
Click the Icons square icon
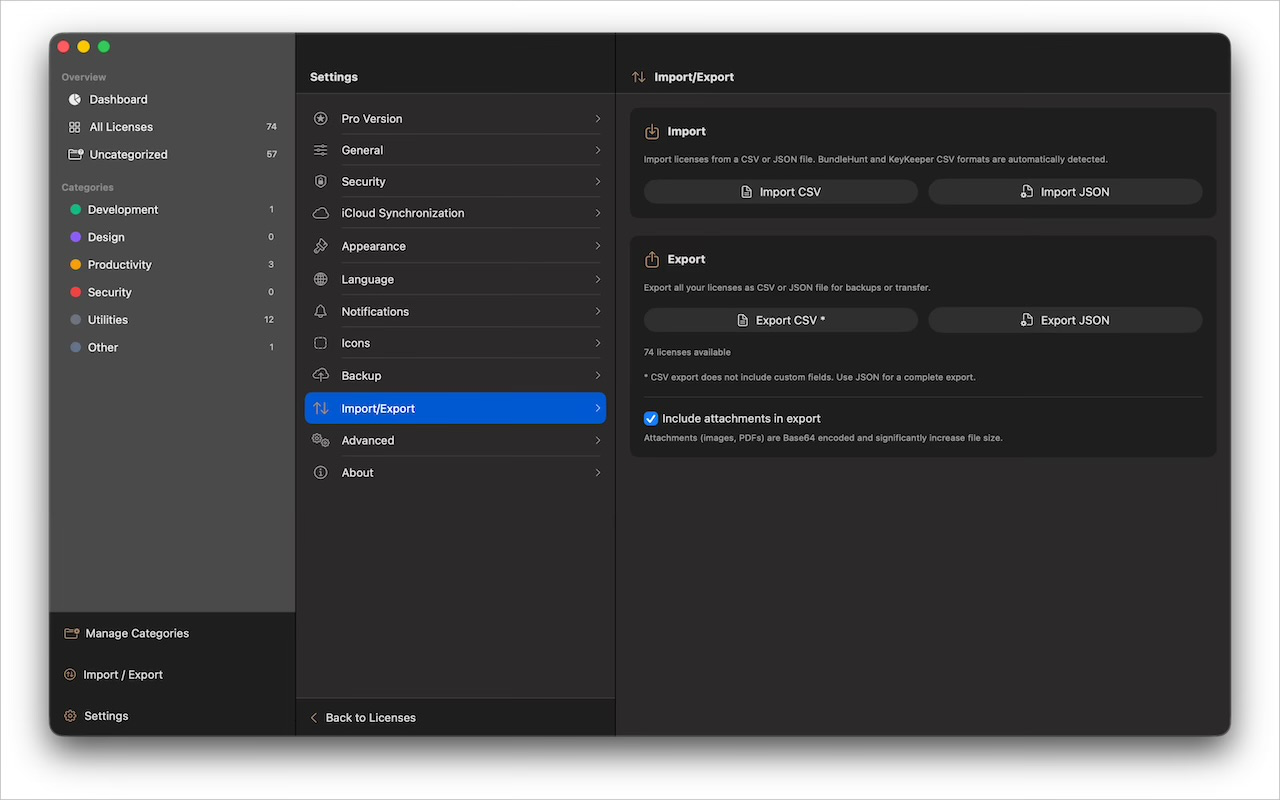[320, 343]
